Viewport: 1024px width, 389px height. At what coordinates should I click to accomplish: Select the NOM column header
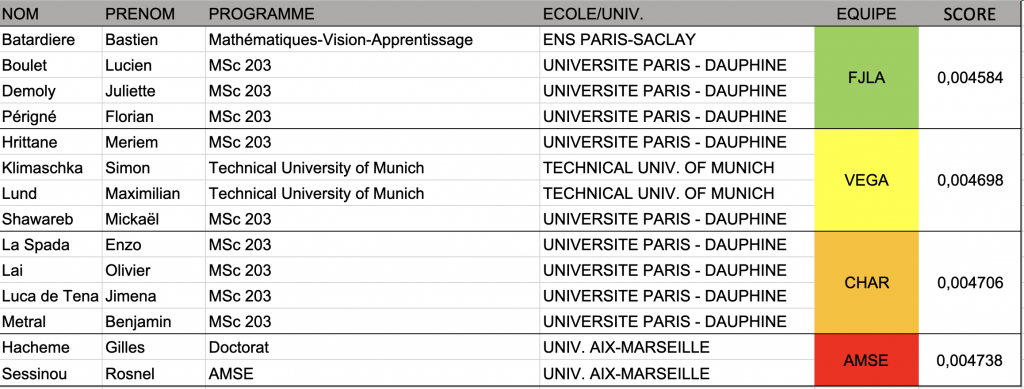(51, 14)
